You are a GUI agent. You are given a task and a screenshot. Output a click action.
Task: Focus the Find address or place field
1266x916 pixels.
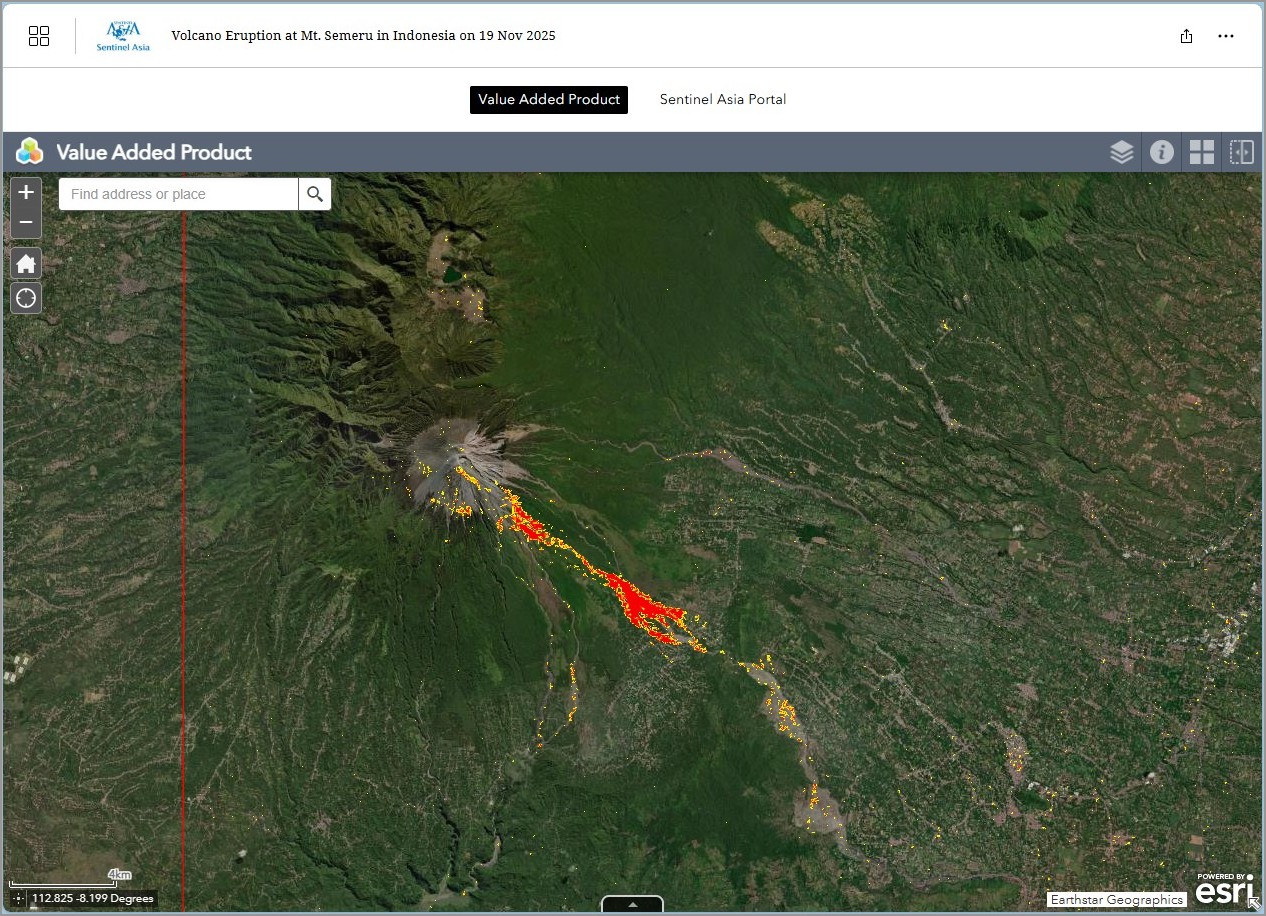pos(178,194)
